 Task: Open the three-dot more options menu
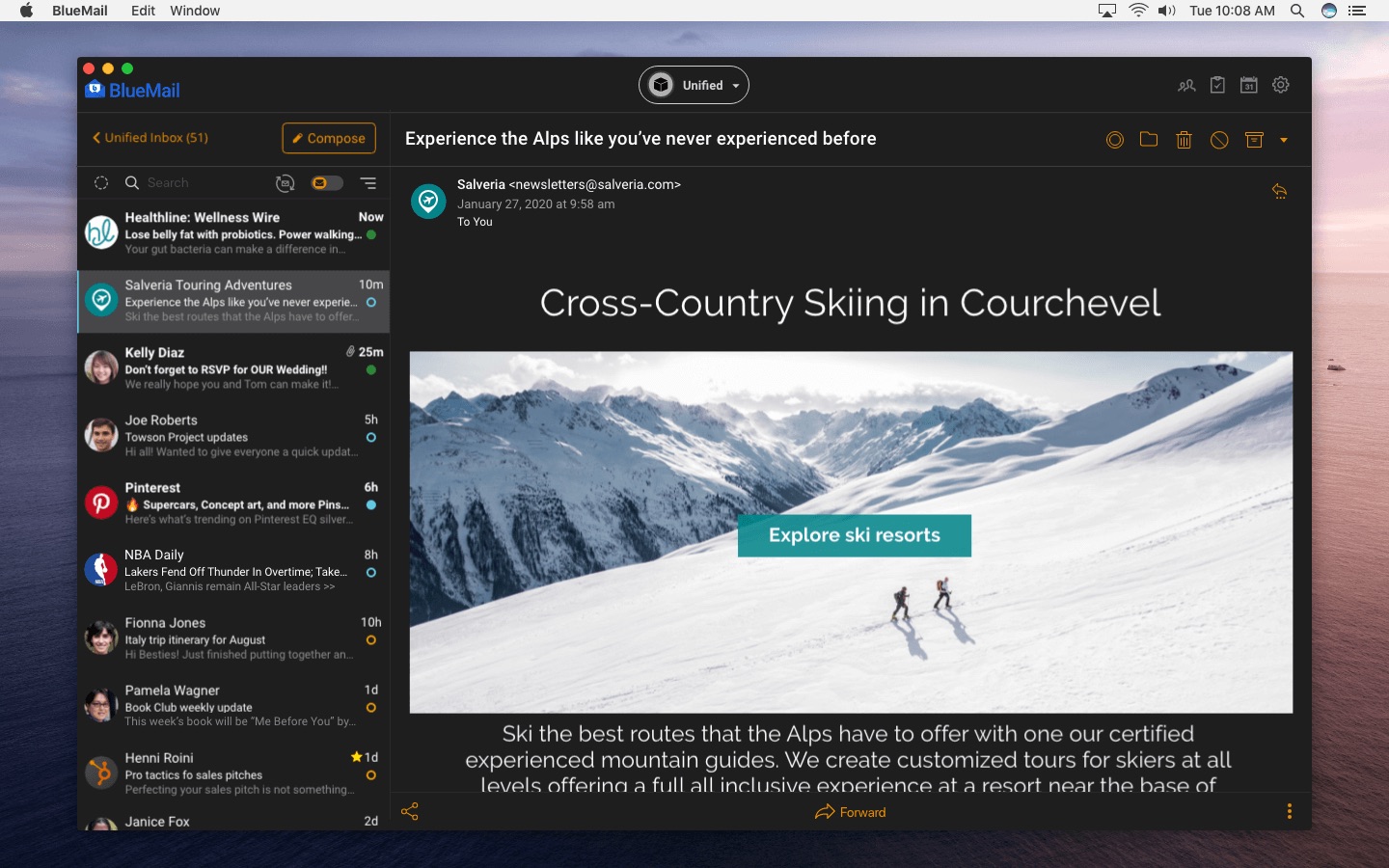[1290, 811]
